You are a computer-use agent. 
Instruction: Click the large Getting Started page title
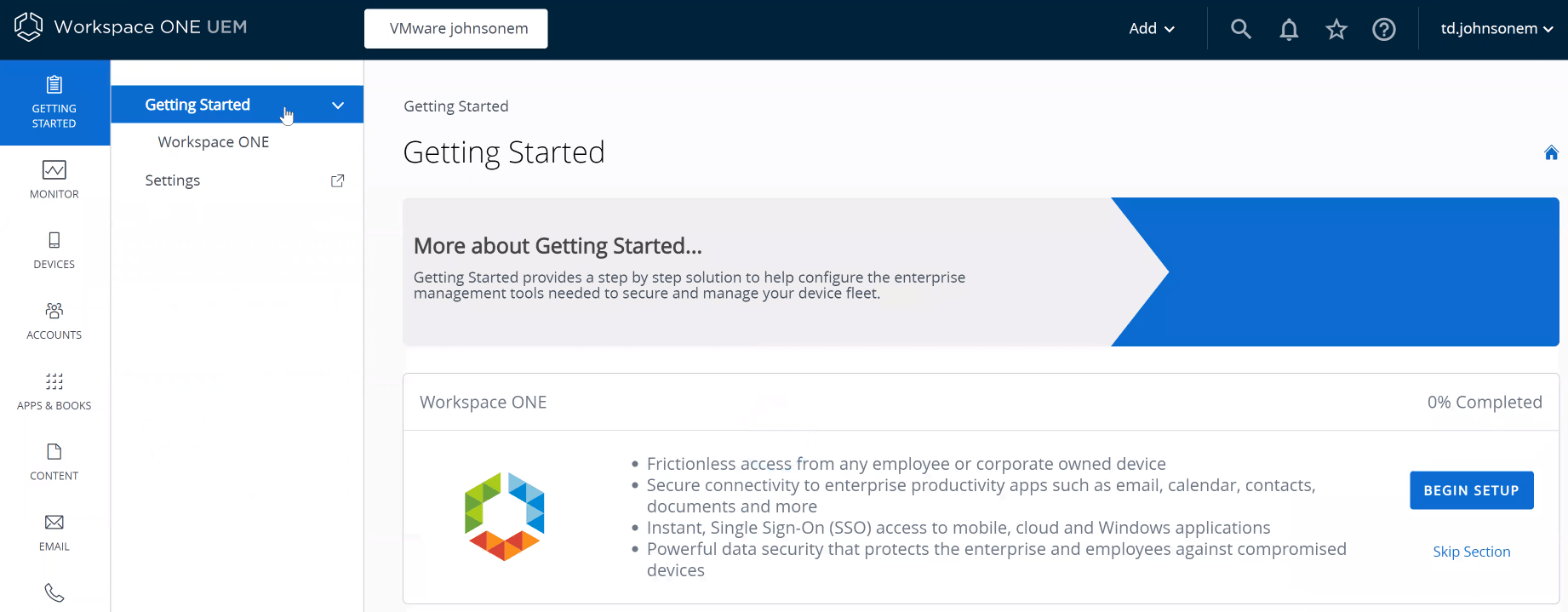pos(504,152)
